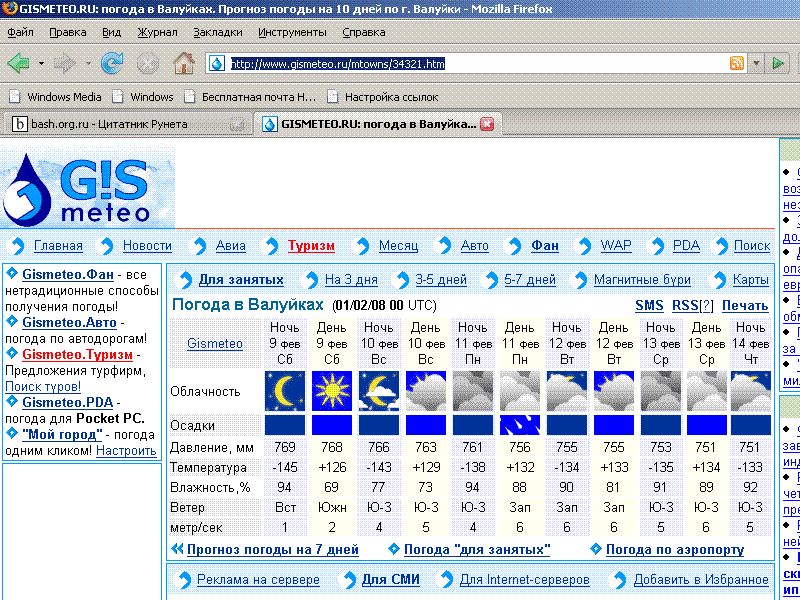Select the На 3 дня forecast
Viewport: 800px width, 600px height.
coord(351,280)
